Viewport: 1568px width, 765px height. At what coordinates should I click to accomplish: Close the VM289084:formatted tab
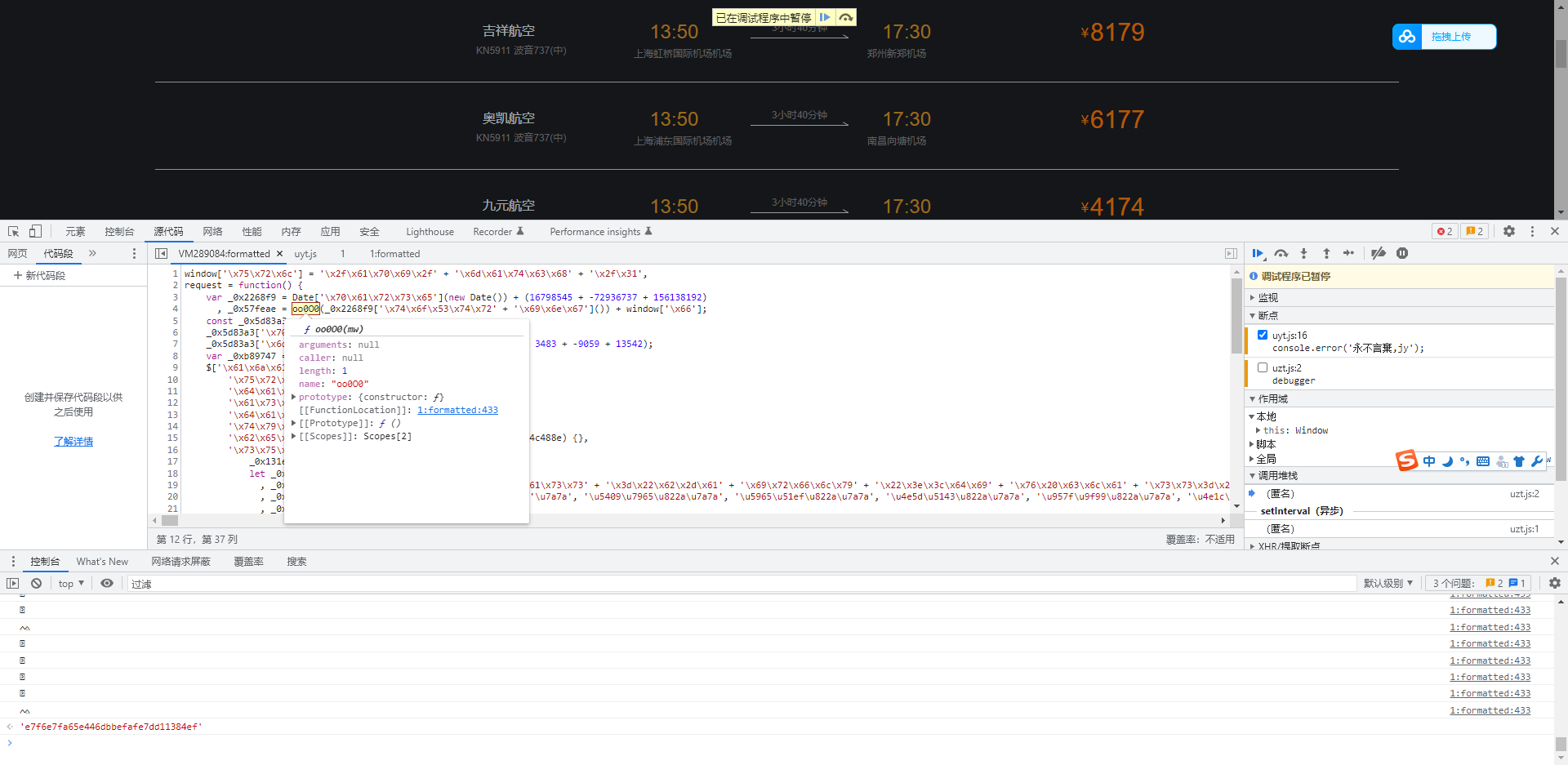279,254
